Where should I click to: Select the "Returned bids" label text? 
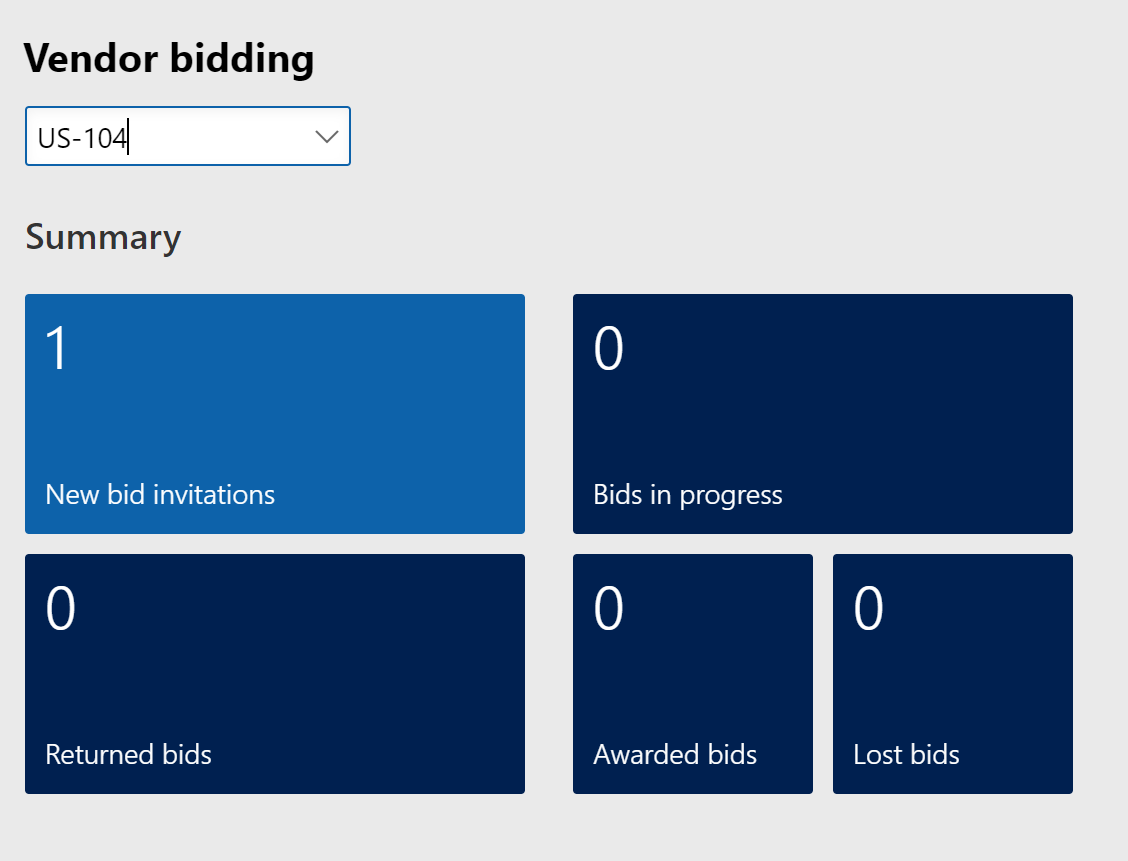(x=128, y=754)
